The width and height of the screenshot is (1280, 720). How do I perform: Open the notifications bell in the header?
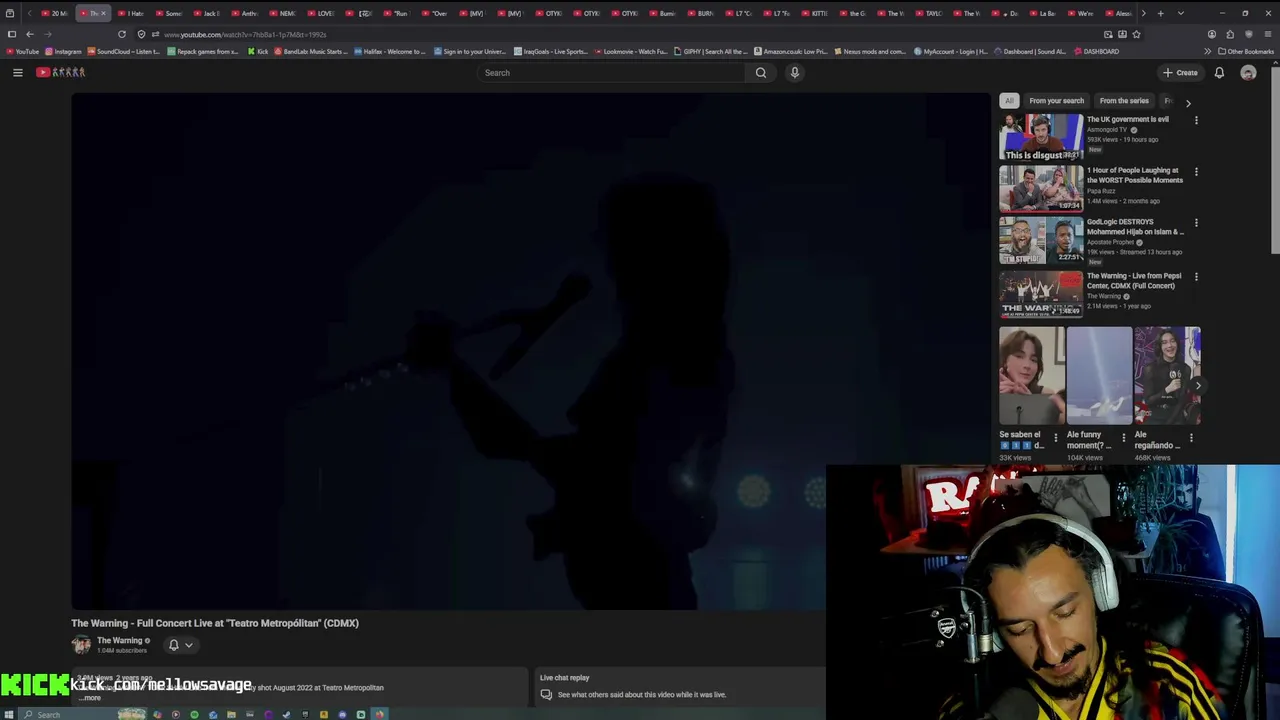tap(1219, 72)
